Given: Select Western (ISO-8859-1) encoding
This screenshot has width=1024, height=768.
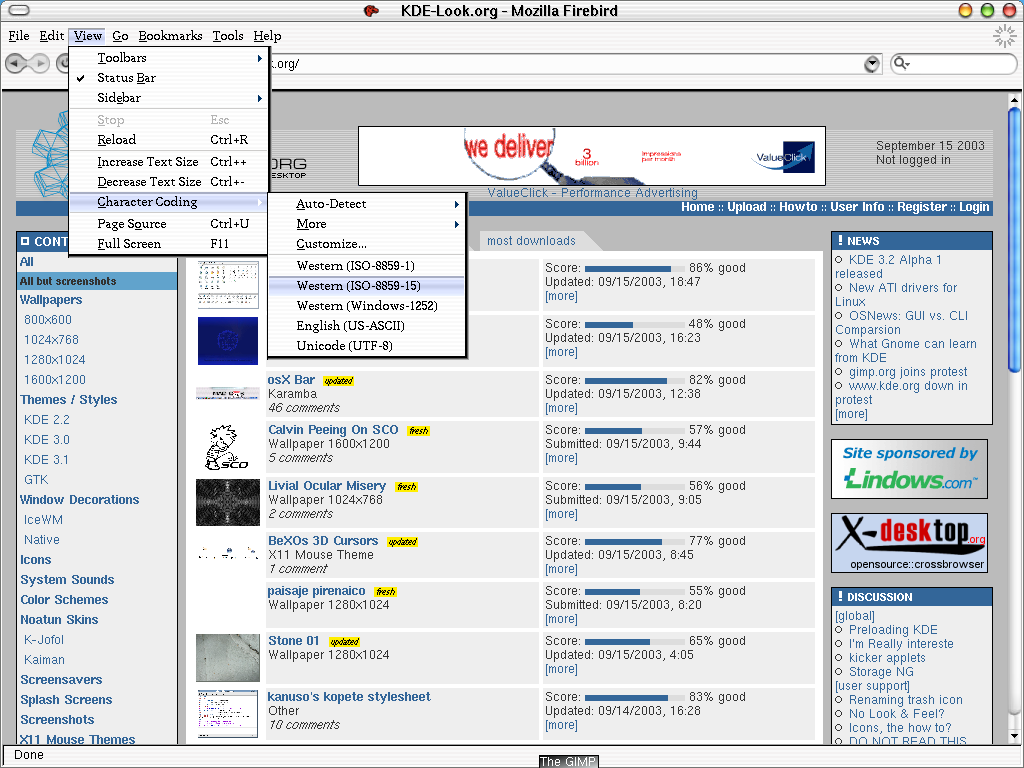Looking at the screenshot, I should click(x=367, y=266).
